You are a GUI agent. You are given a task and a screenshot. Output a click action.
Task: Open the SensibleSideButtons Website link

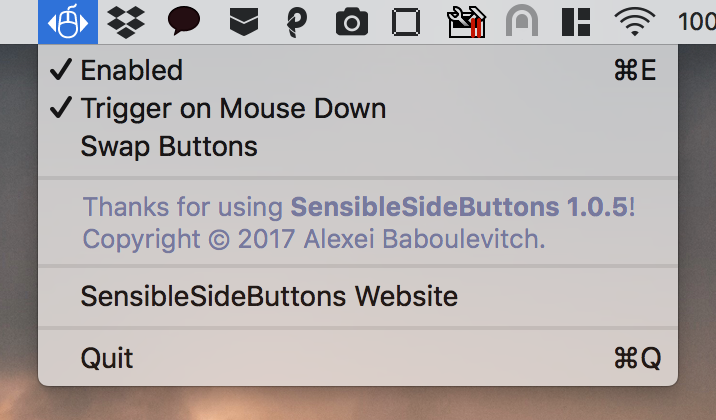coord(358,296)
